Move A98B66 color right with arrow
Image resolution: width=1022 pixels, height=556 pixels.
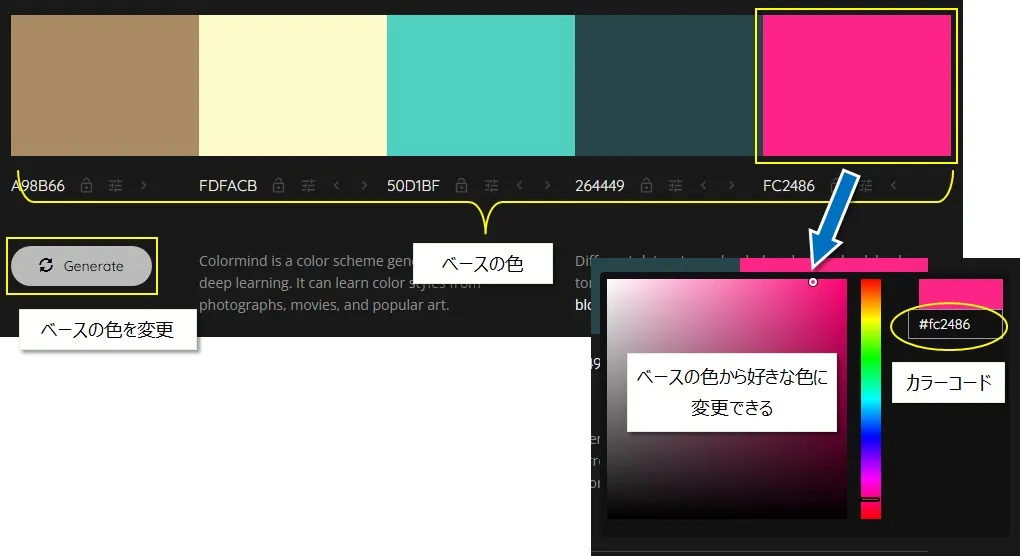pos(144,185)
